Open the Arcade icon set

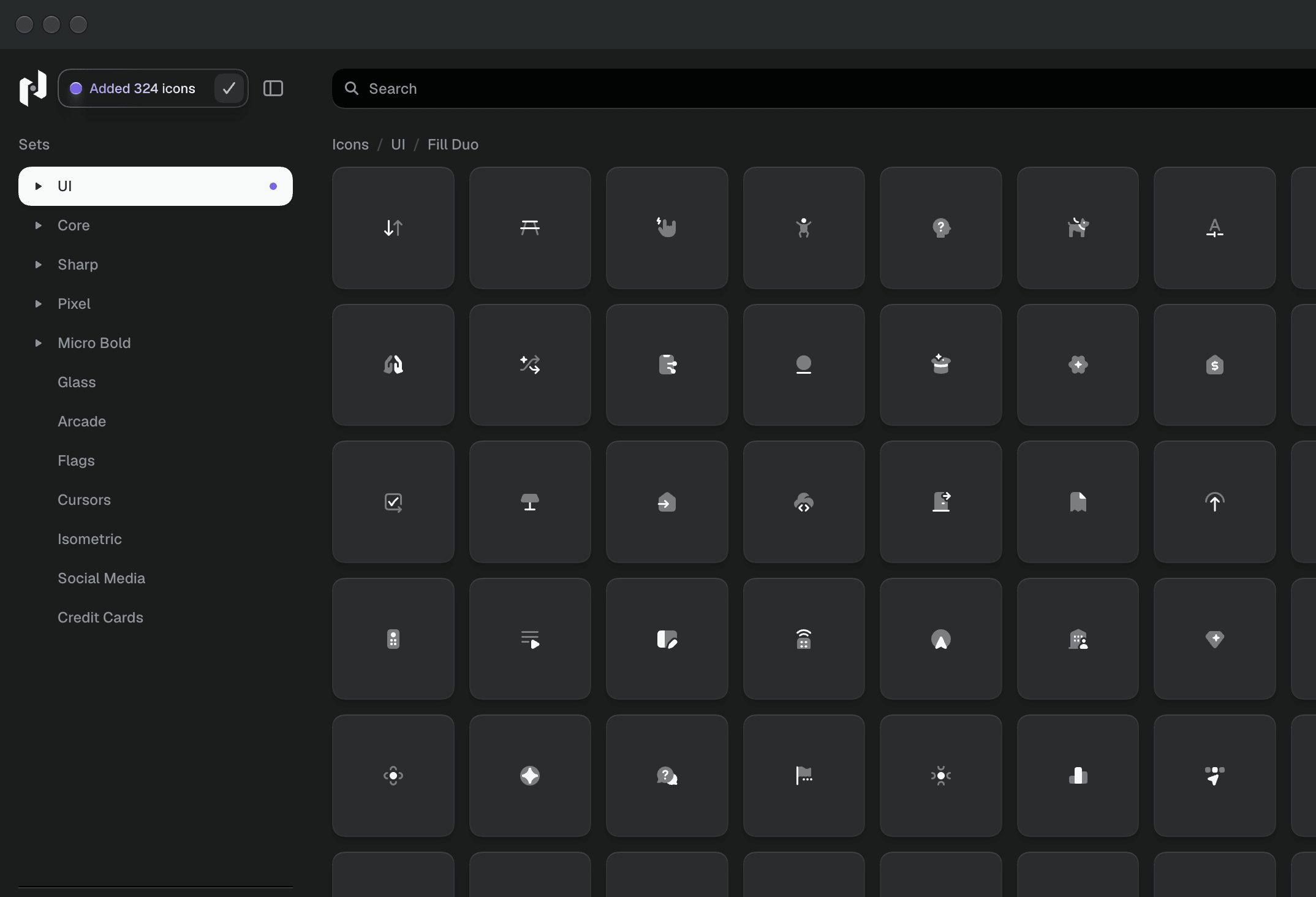click(156, 422)
